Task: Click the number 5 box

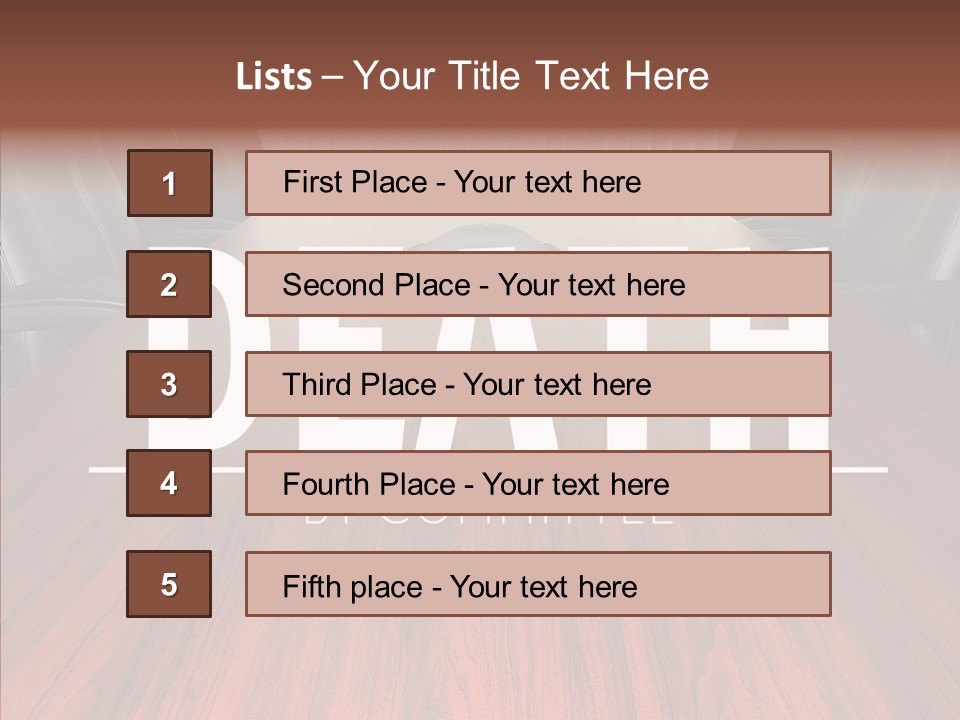Action: pos(169,584)
